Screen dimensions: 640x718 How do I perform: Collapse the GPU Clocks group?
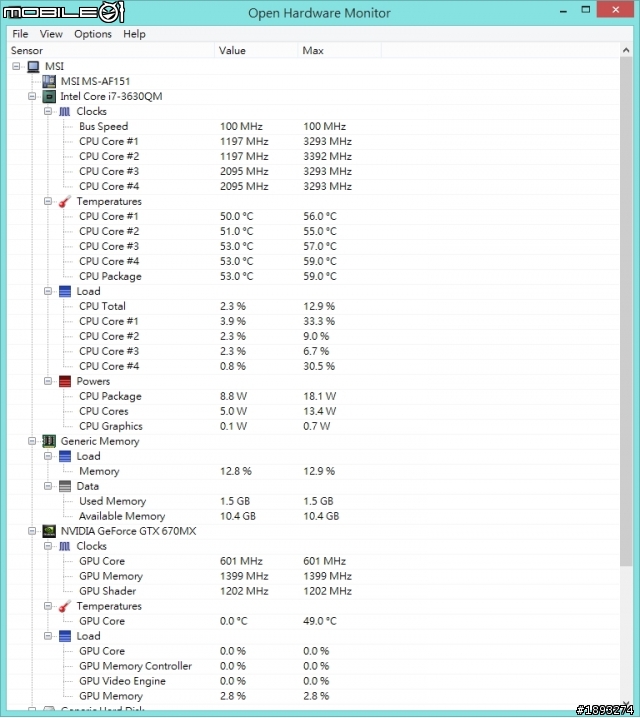coord(48,546)
